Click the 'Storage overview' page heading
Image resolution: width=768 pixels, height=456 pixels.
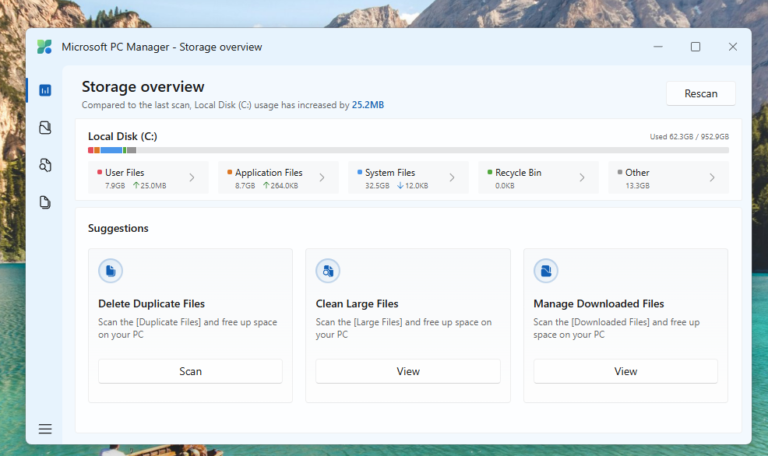[x=143, y=87]
